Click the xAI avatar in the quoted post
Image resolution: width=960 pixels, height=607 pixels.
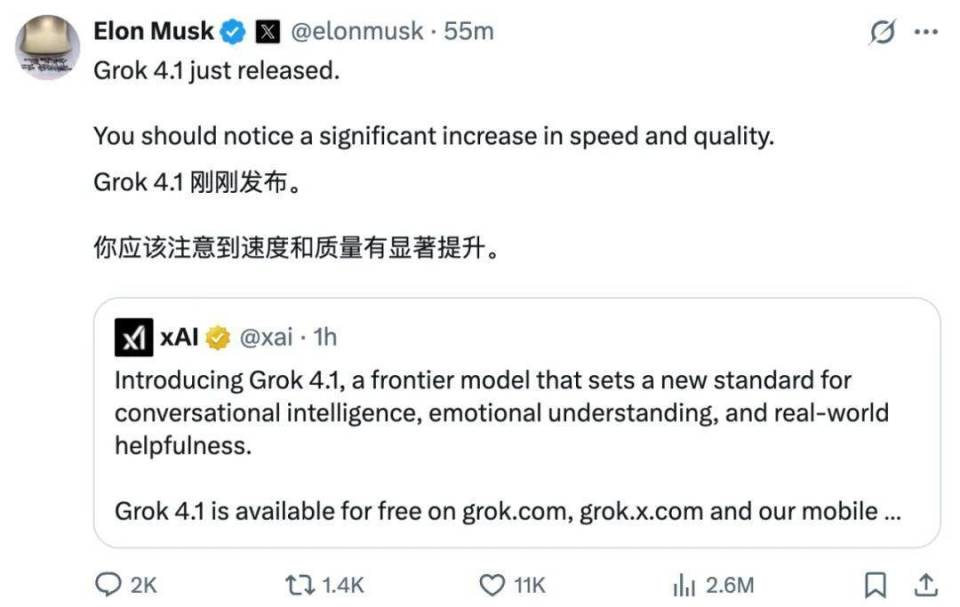click(x=134, y=338)
